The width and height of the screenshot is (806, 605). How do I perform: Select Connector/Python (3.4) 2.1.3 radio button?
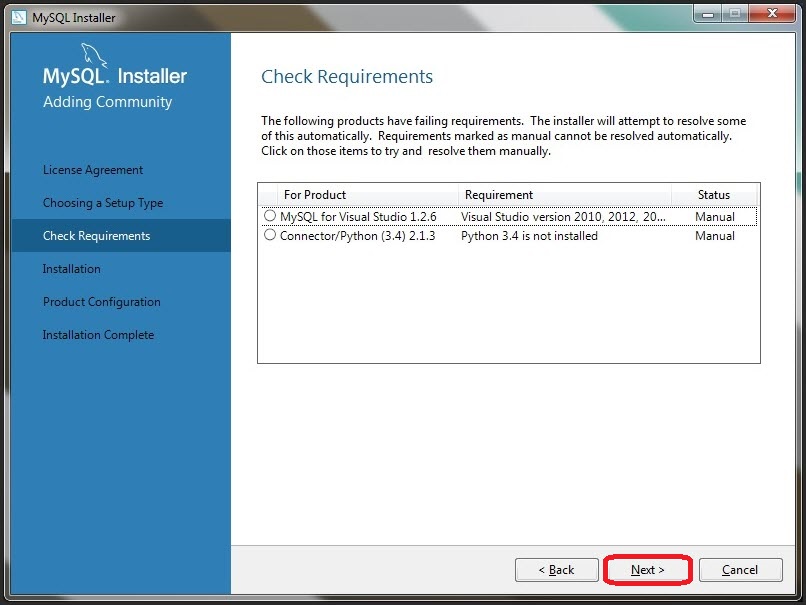click(x=270, y=235)
